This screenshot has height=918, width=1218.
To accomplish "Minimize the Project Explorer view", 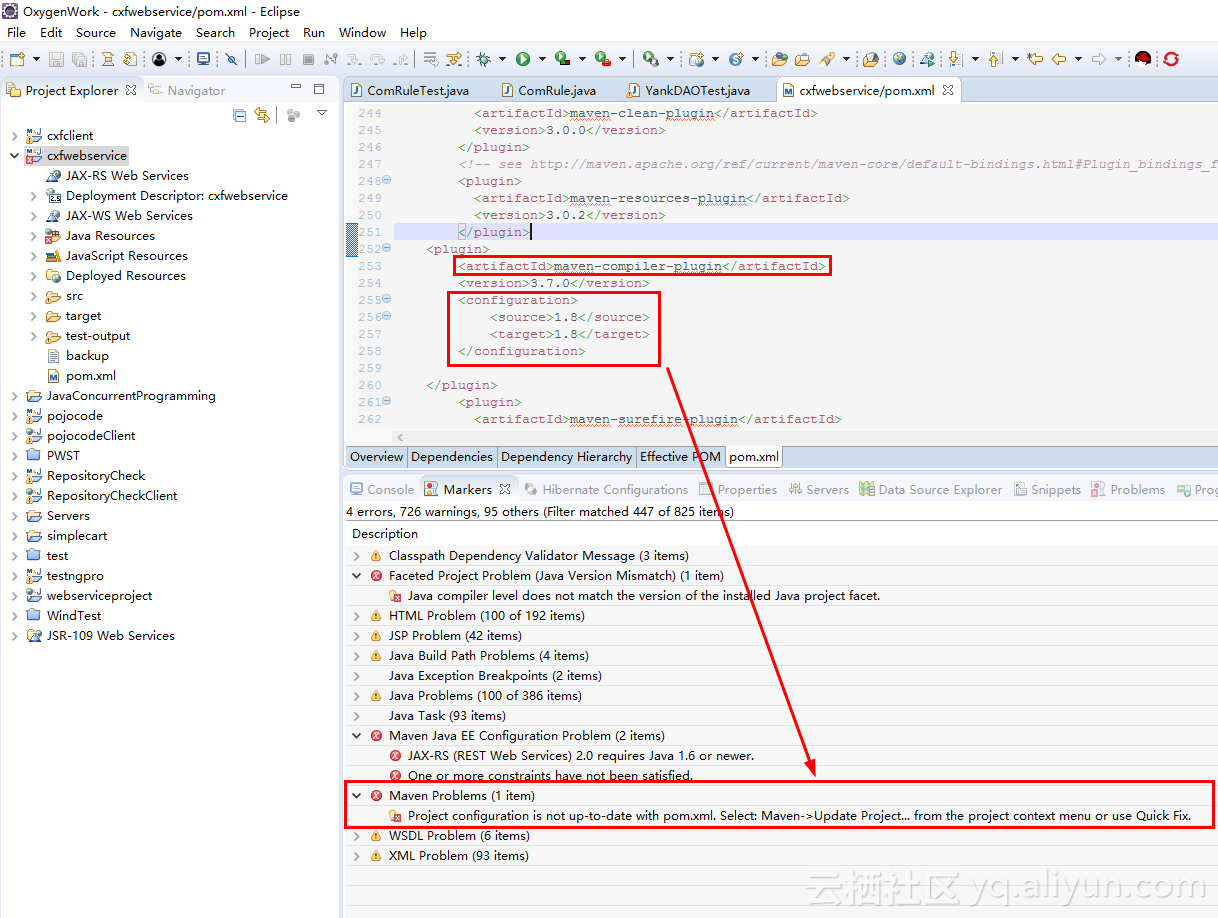I will point(296,89).
